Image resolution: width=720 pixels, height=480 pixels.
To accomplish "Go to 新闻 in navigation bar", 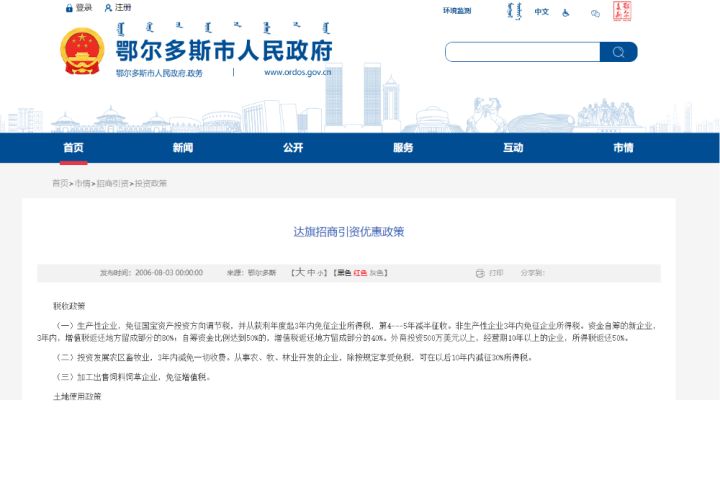I will pyautogui.click(x=182, y=147).
